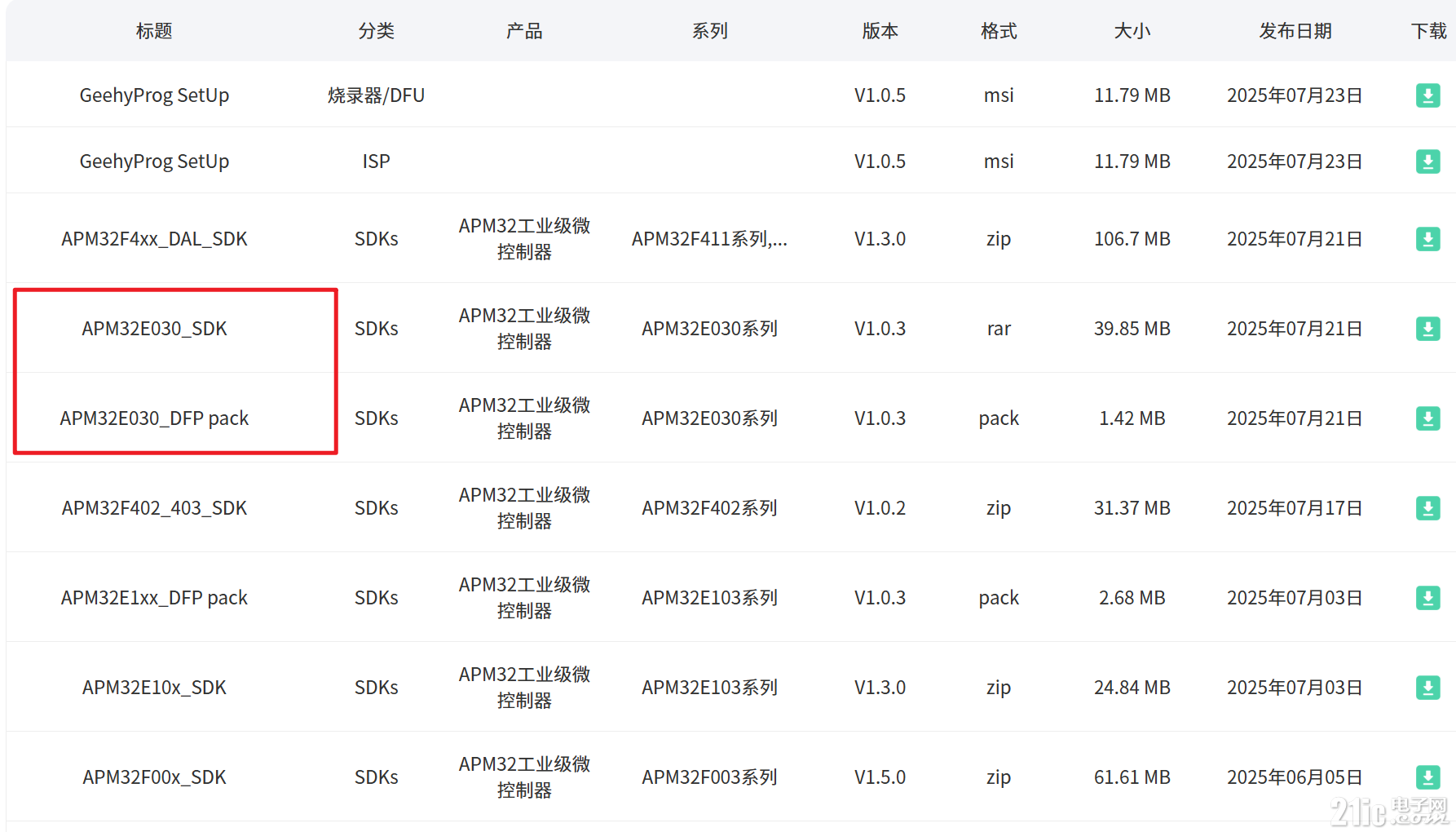
Task: Select the ISP category cell
Action: tap(376, 162)
